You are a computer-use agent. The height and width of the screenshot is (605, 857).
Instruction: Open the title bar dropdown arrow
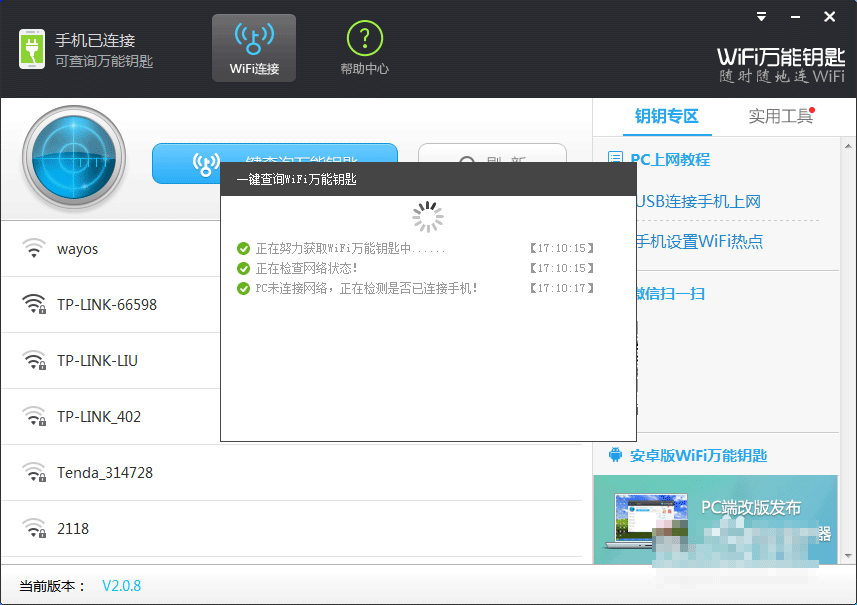pos(761,16)
